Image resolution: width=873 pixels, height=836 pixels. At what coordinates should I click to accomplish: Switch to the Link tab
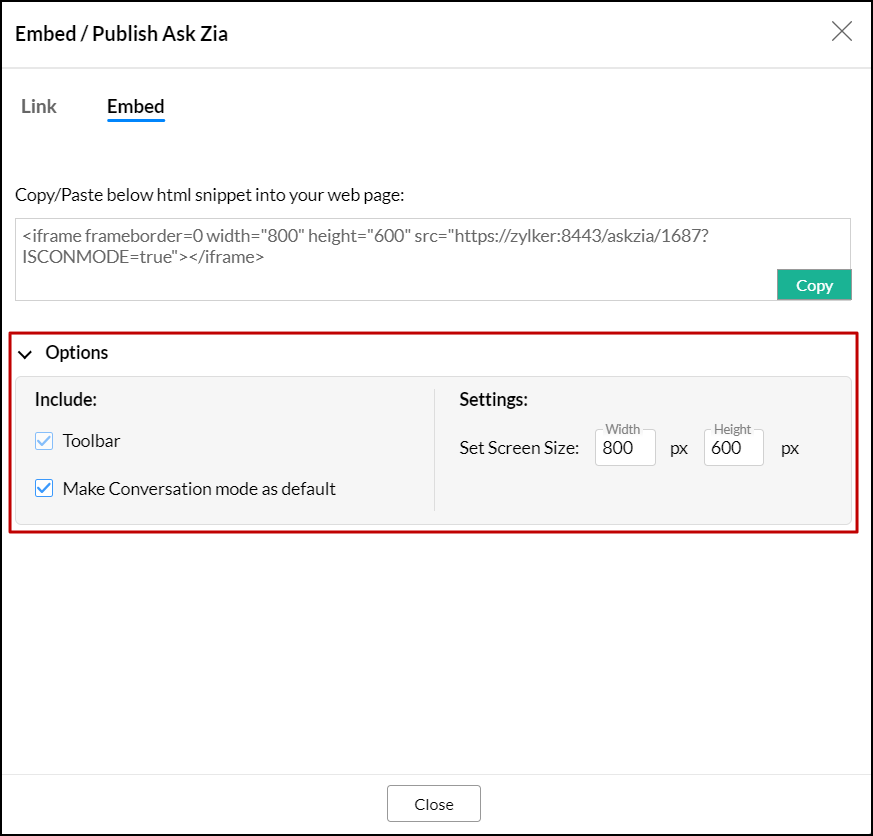click(39, 106)
